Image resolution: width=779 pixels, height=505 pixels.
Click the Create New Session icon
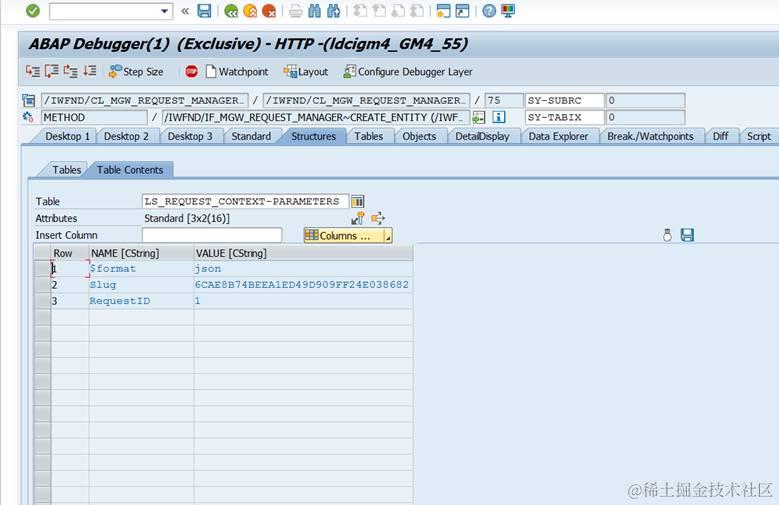[x=443, y=11]
